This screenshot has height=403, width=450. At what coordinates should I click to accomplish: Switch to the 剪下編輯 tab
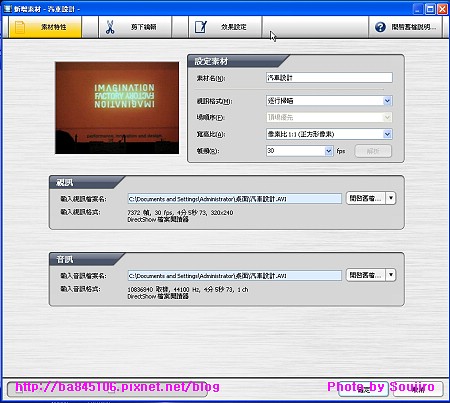click(135, 27)
